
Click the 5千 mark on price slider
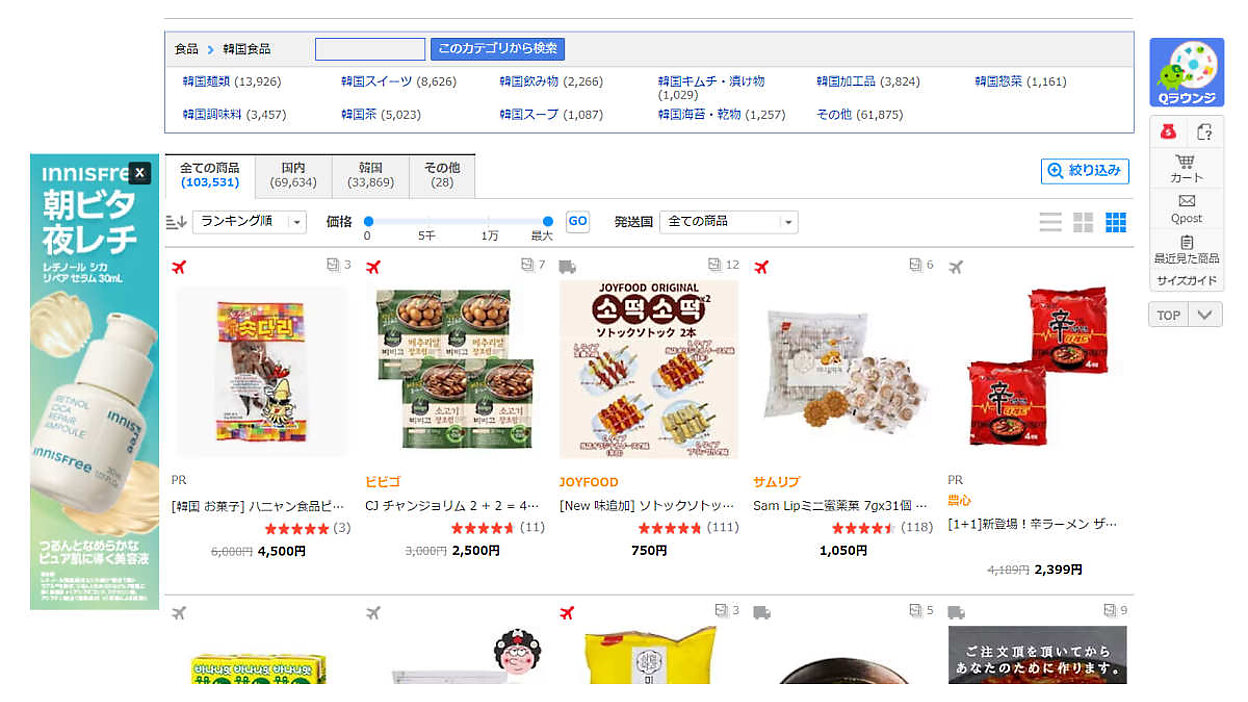(x=427, y=236)
